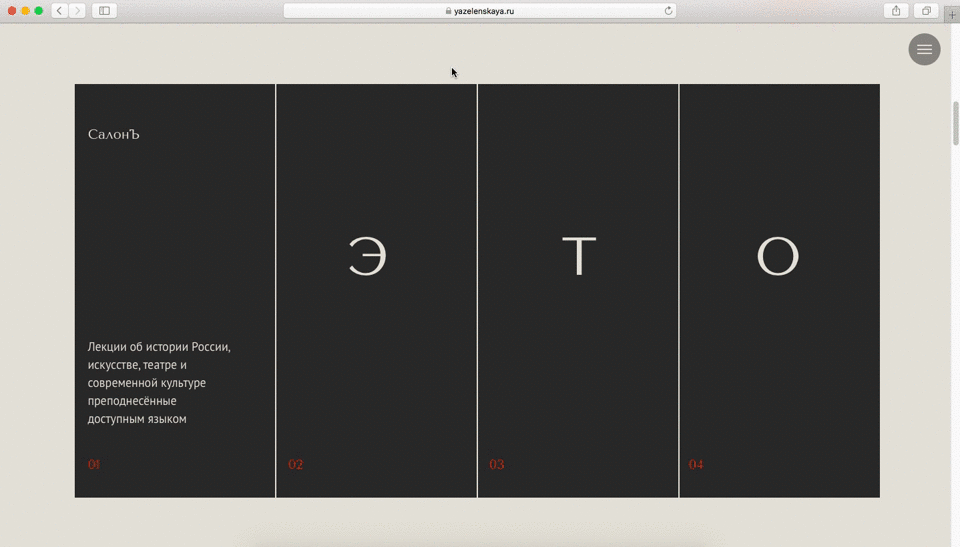Click the Safari back arrow
The width and height of the screenshot is (960, 547).
pyautogui.click(x=59, y=11)
